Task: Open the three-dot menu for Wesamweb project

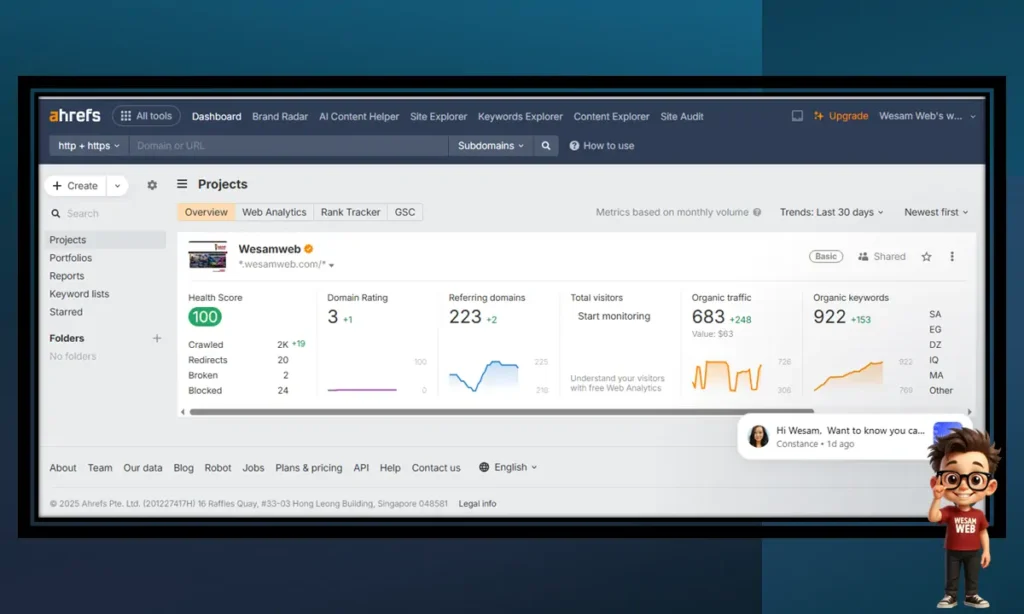Action: [x=952, y=257]
